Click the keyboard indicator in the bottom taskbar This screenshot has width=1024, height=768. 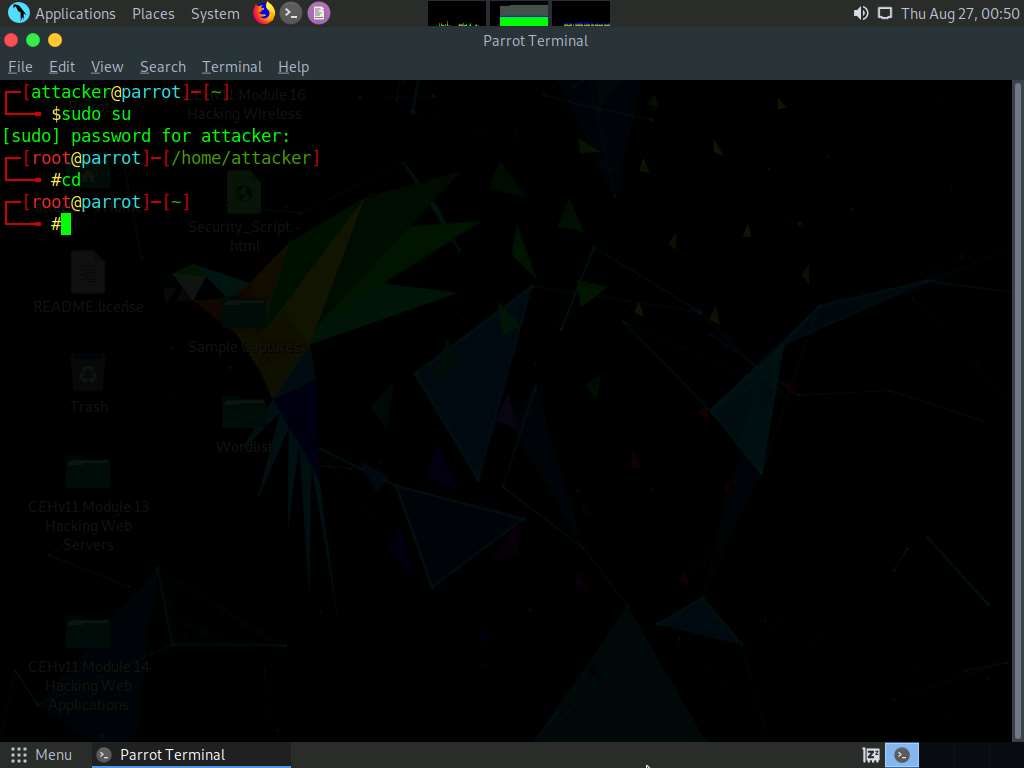point(869,754)
